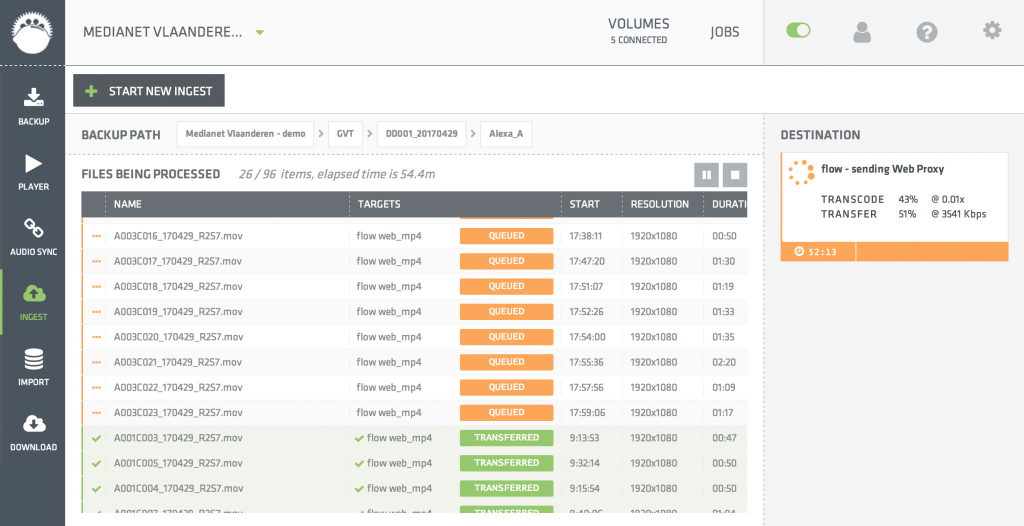The width and height of the screenshot is (1024, 526).
Task: Expand options for A003C019_170429_R2S7.mov row
Action: [x=97, y=312]
